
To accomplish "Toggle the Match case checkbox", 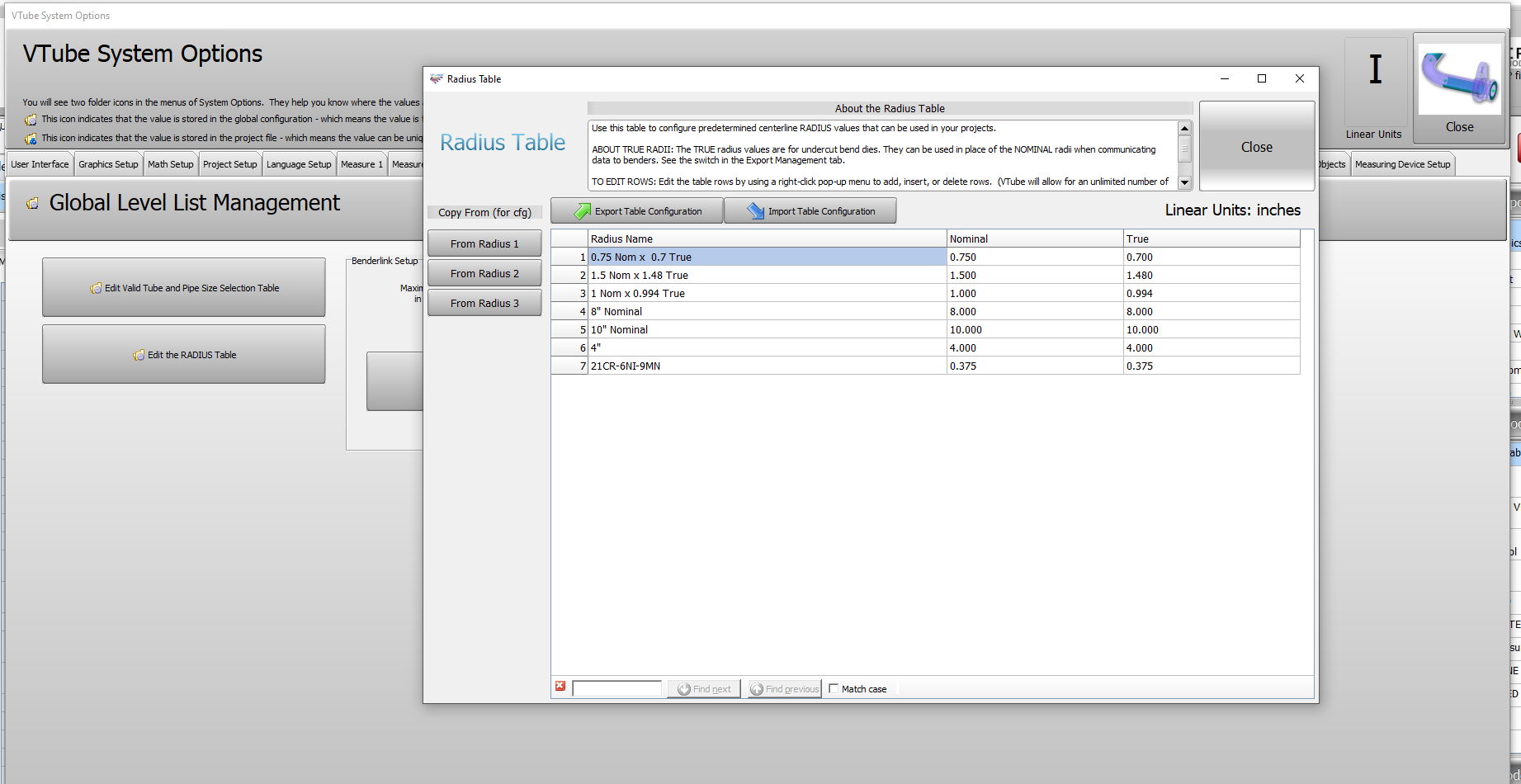I will (x=834, y=688).
